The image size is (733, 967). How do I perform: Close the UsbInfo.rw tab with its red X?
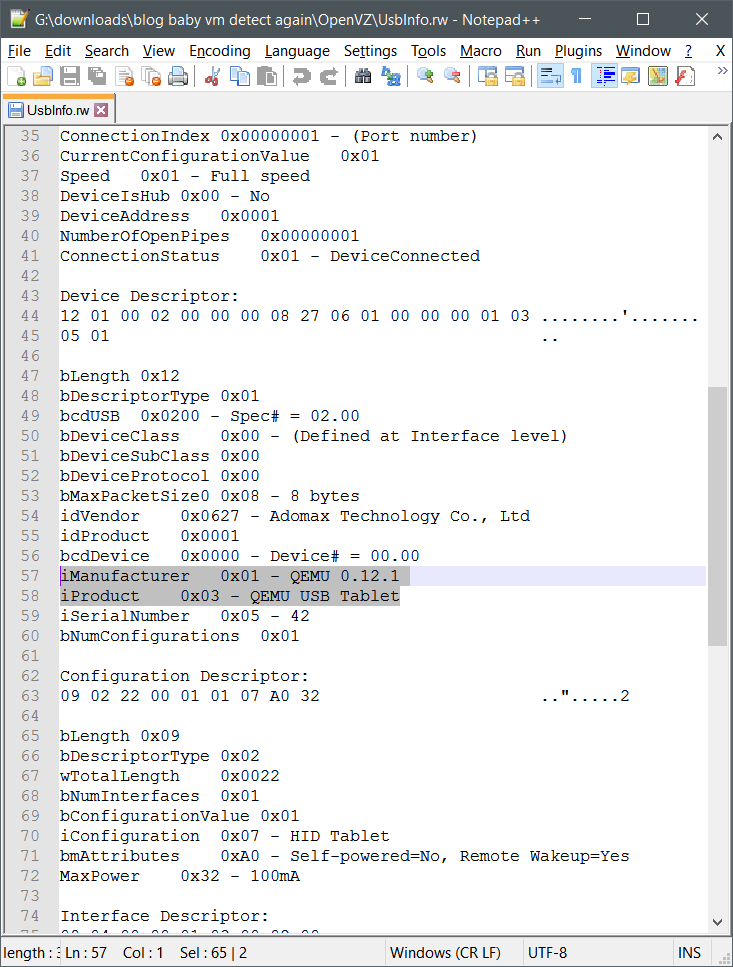101,110
